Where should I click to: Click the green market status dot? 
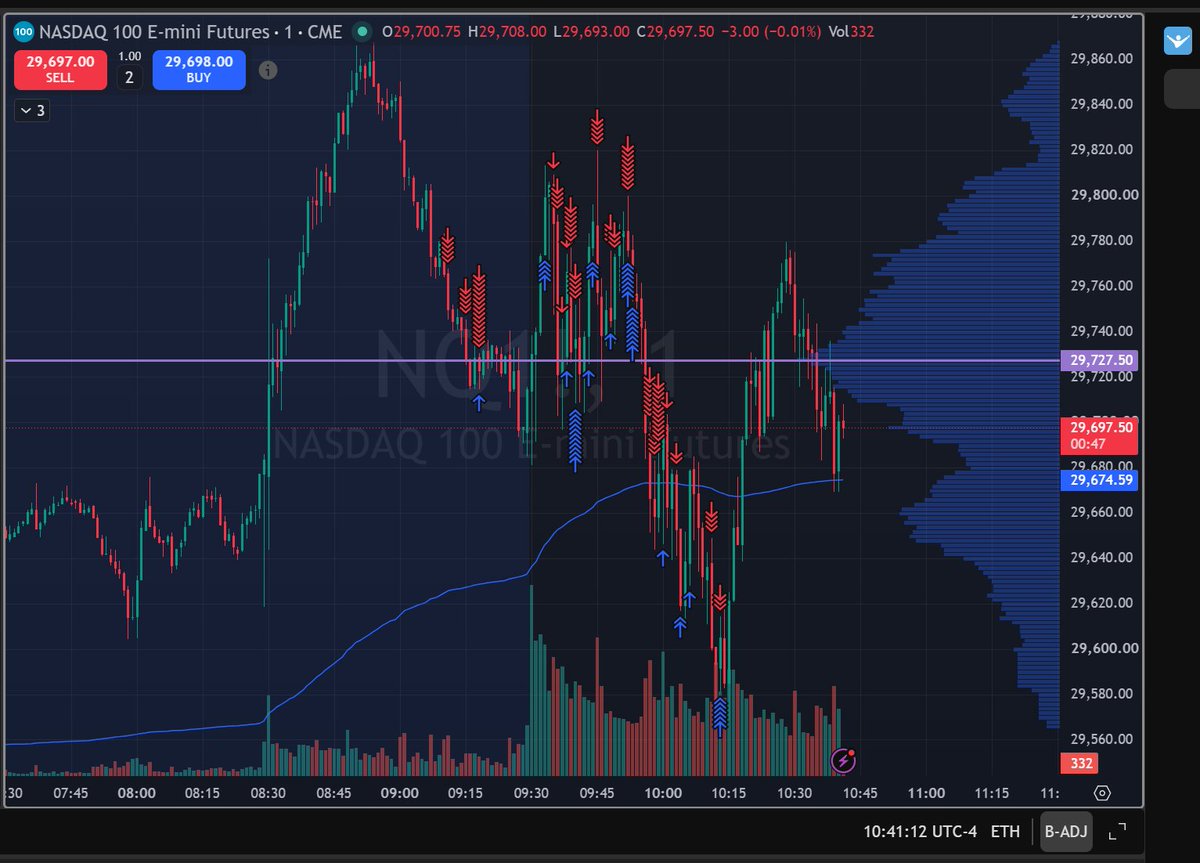(x=361, y=32)
